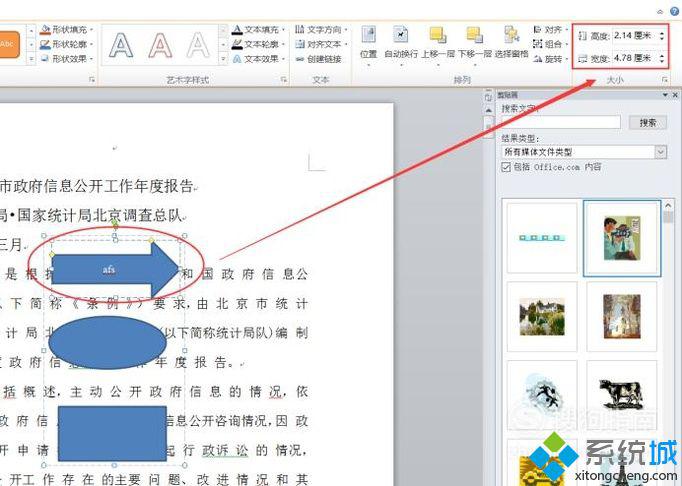Click 上移一层 bring forward
Screen dimensions: 682x486
pyautogui.click(x=438, y=46)
